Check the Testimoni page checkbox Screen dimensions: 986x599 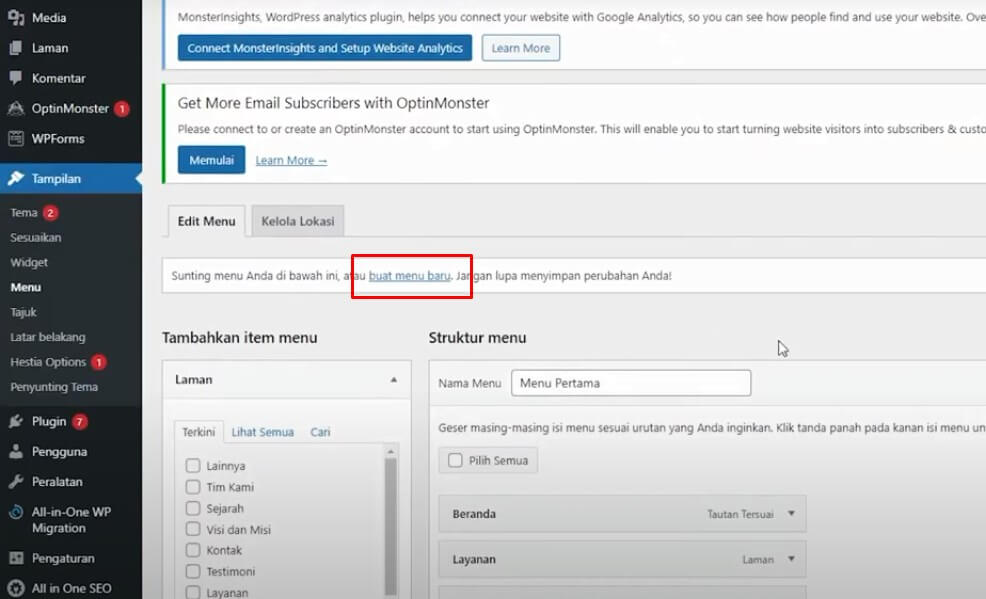(193, 571)
